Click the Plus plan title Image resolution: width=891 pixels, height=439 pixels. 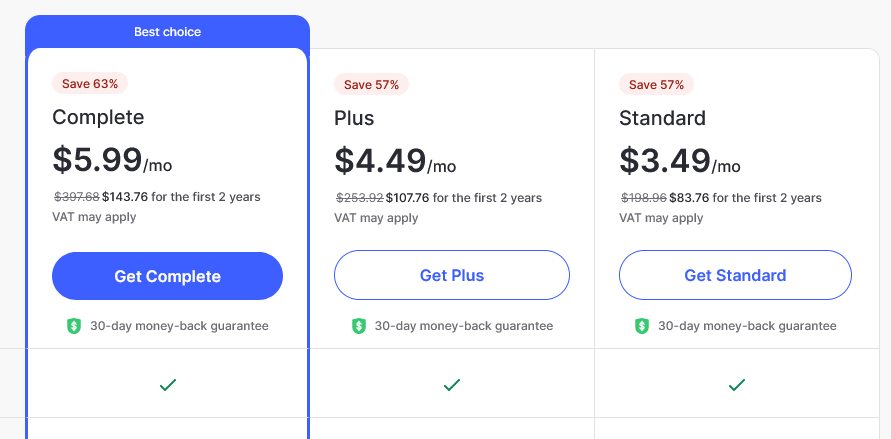(354, 118)
